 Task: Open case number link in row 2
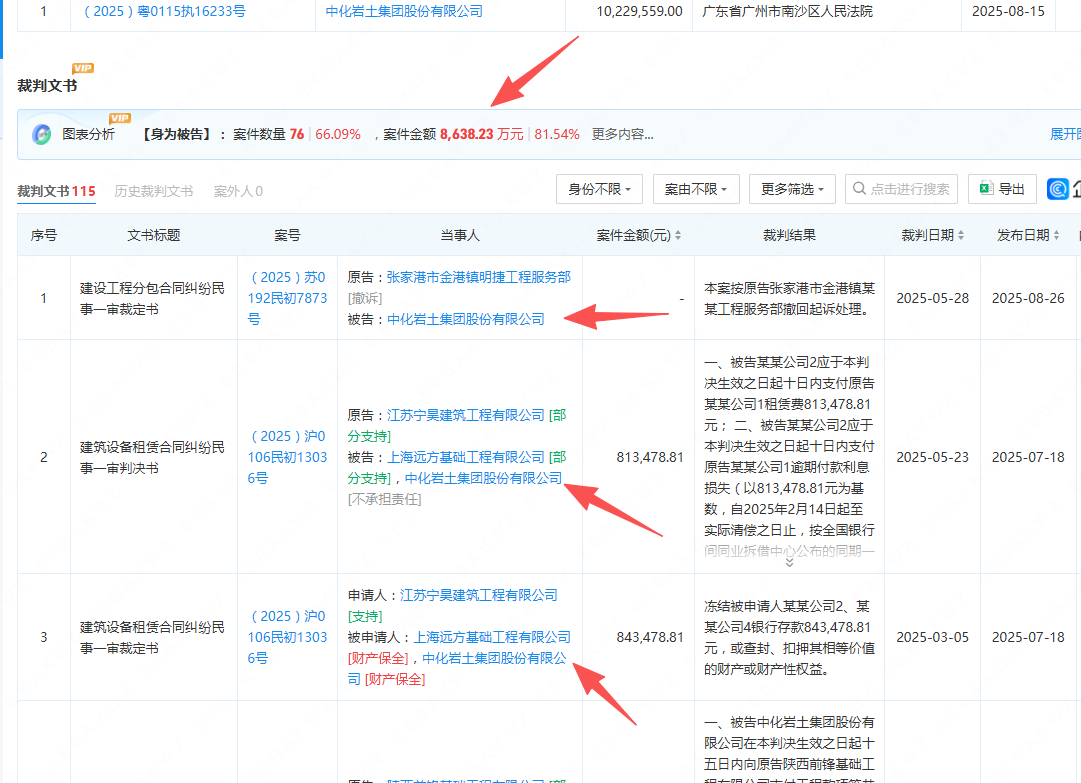(287, 457)
